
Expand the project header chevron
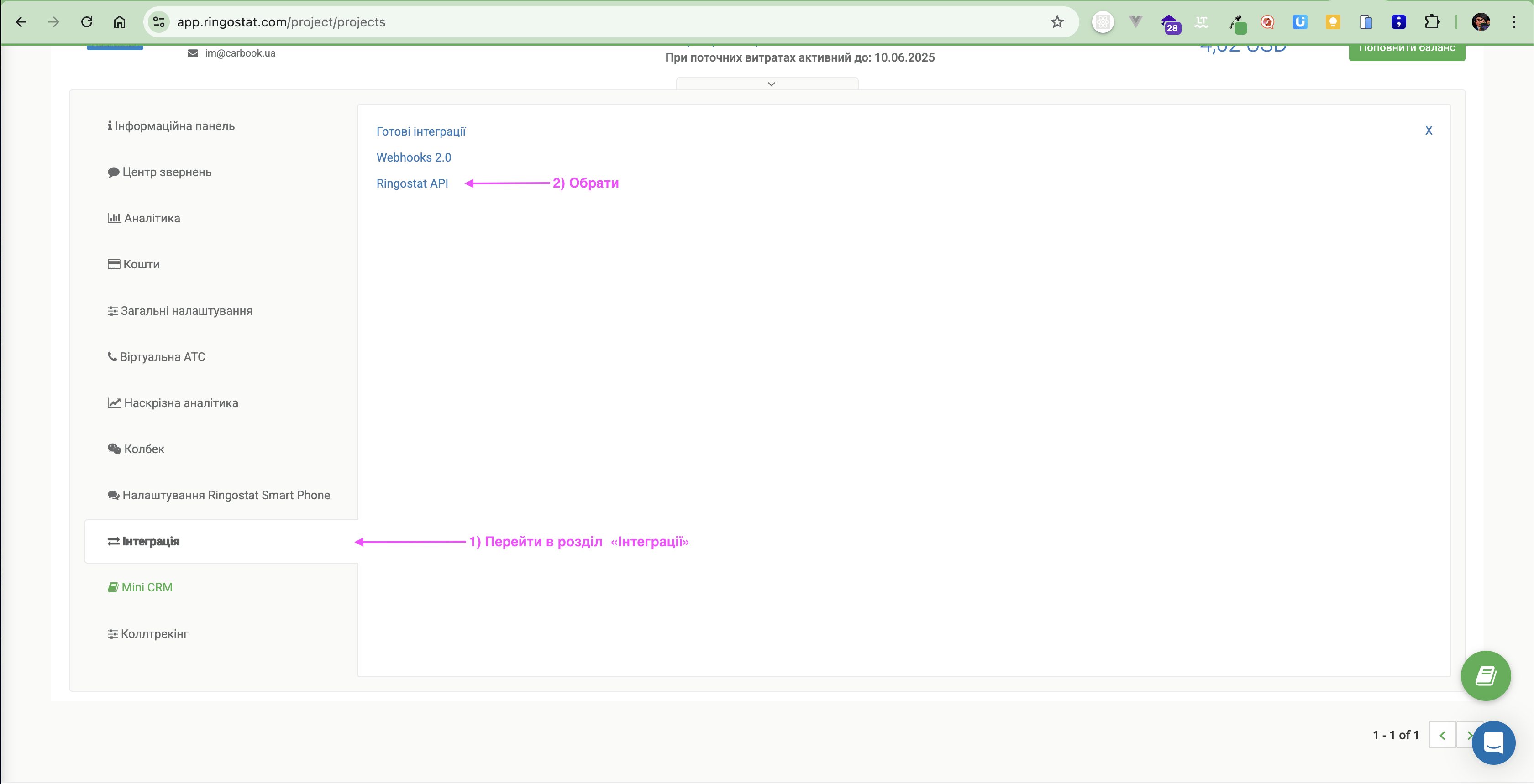pyautogui.click(x=771, y=84)
